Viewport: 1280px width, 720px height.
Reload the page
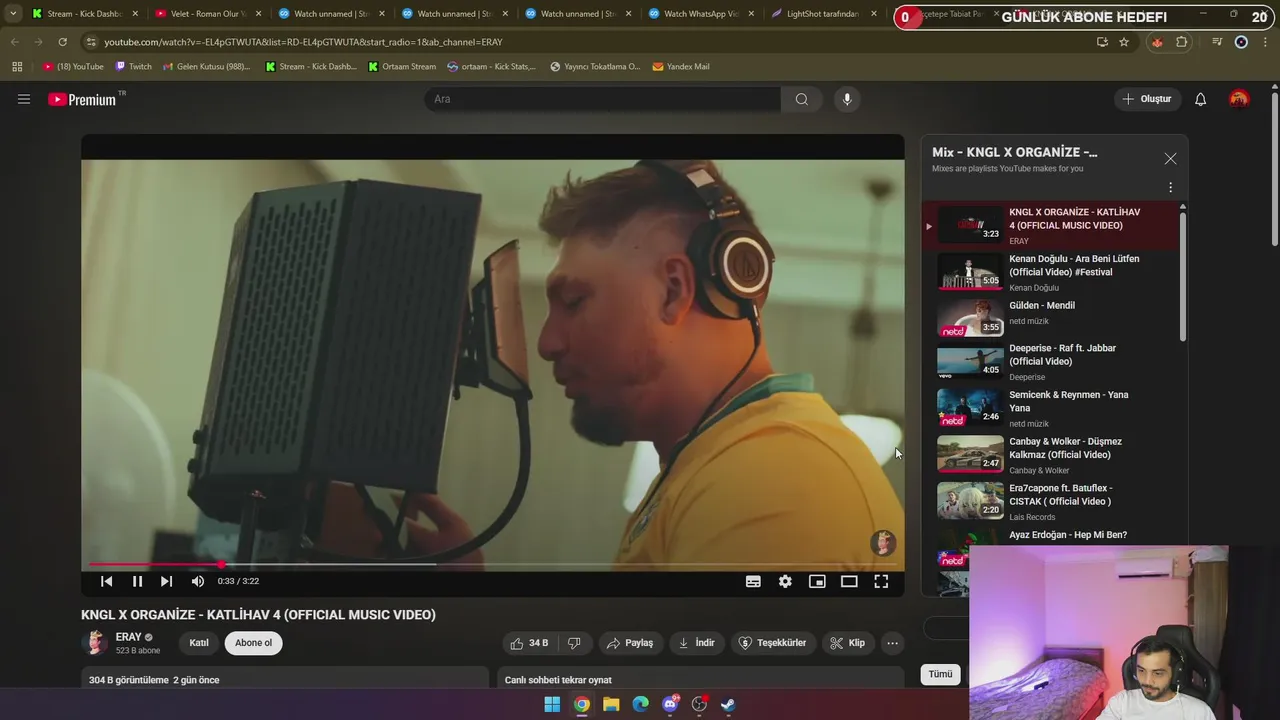62,42
